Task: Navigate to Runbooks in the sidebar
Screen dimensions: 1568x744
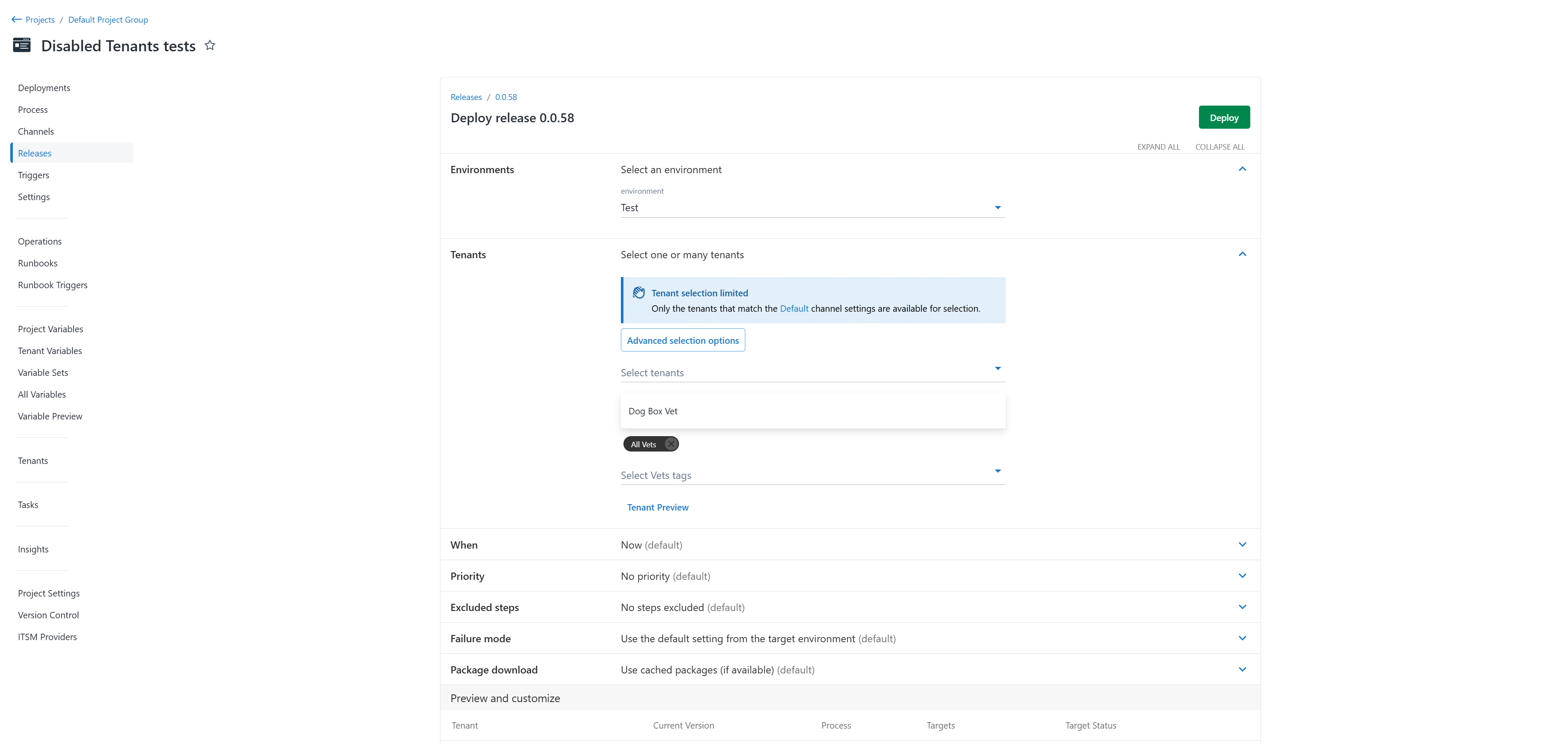Action: [37, 263]
